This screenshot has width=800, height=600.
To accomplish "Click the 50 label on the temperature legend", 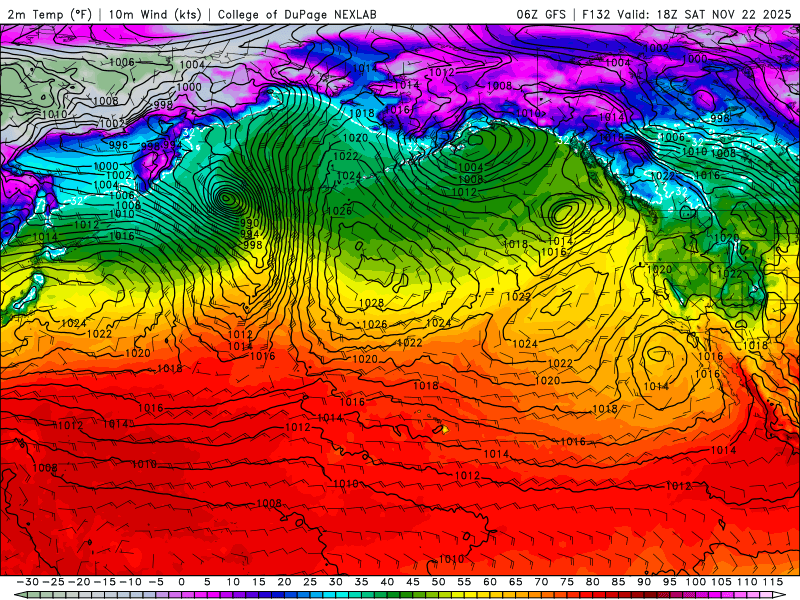I will pyautogui.click(x=438, y=582).
